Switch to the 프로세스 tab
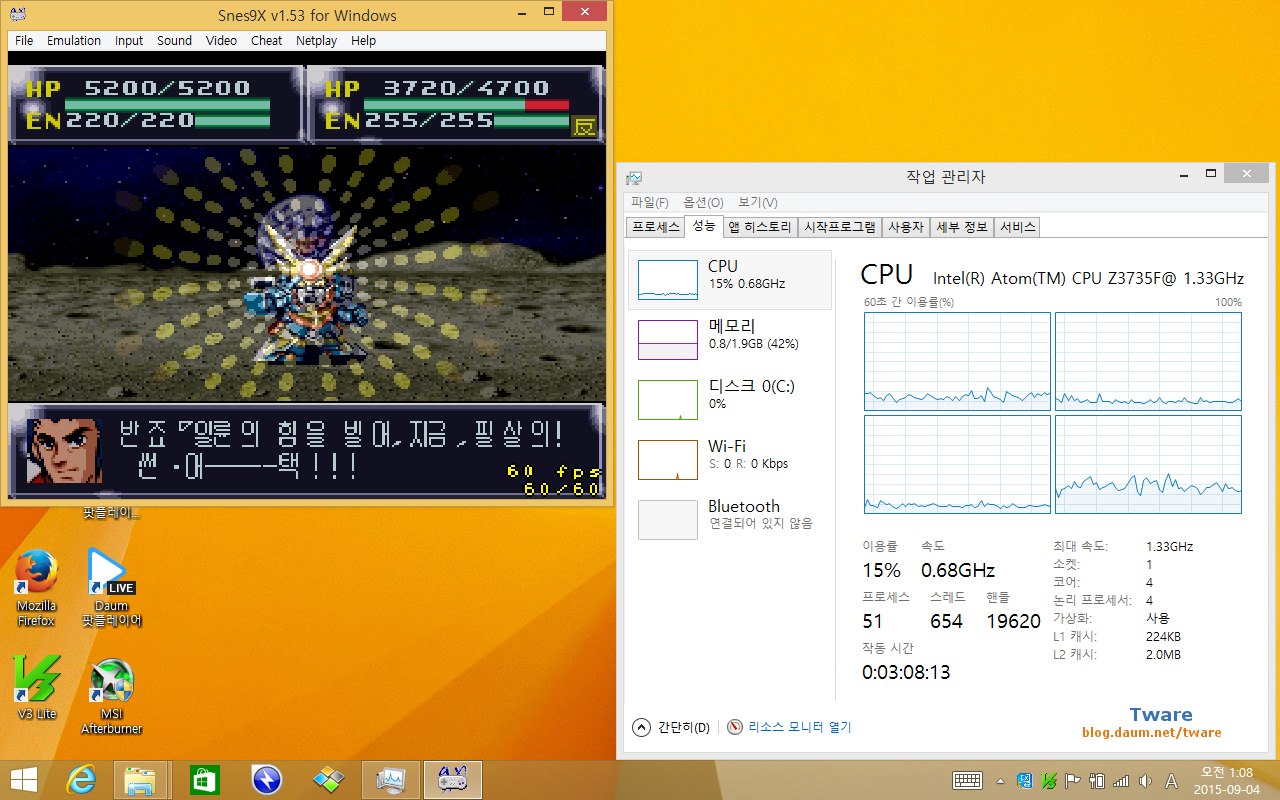Screen dimensions: 1280x800 655,227
